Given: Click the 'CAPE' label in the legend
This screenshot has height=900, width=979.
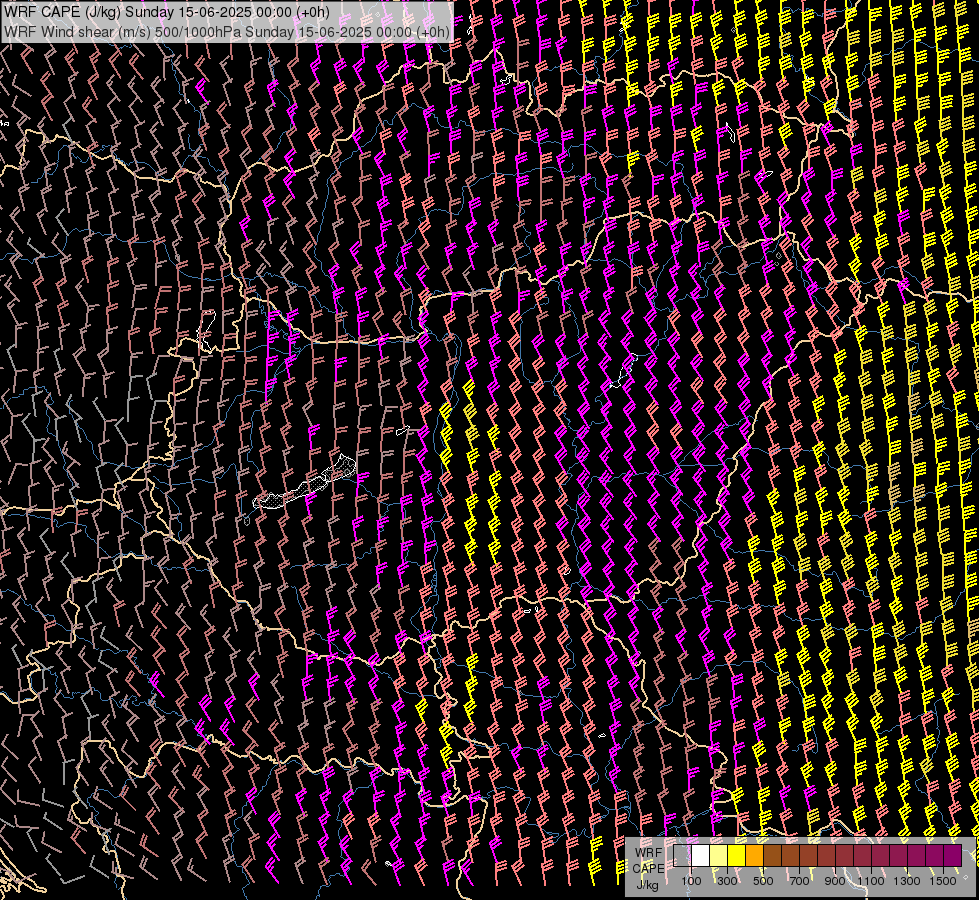Looking at the screenshot, I should 649,869.
